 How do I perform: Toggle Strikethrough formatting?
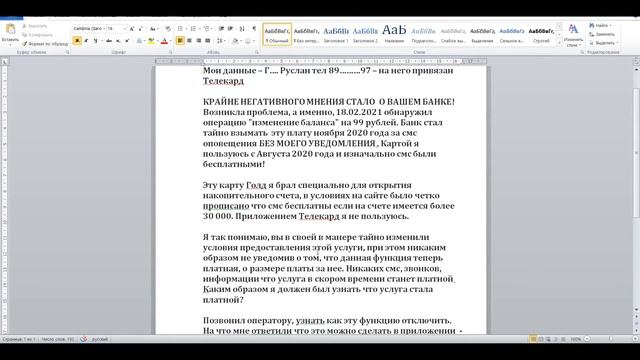[109, 41]
